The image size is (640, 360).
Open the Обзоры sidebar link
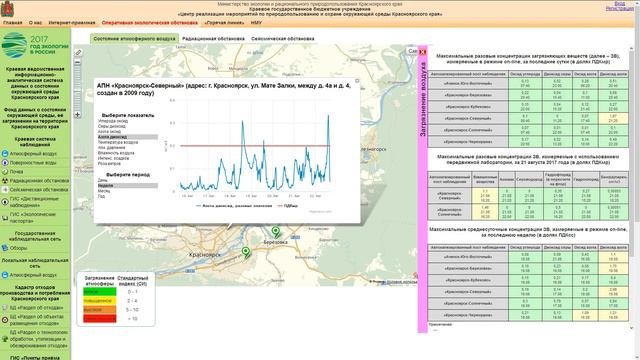tap(18, 248)
